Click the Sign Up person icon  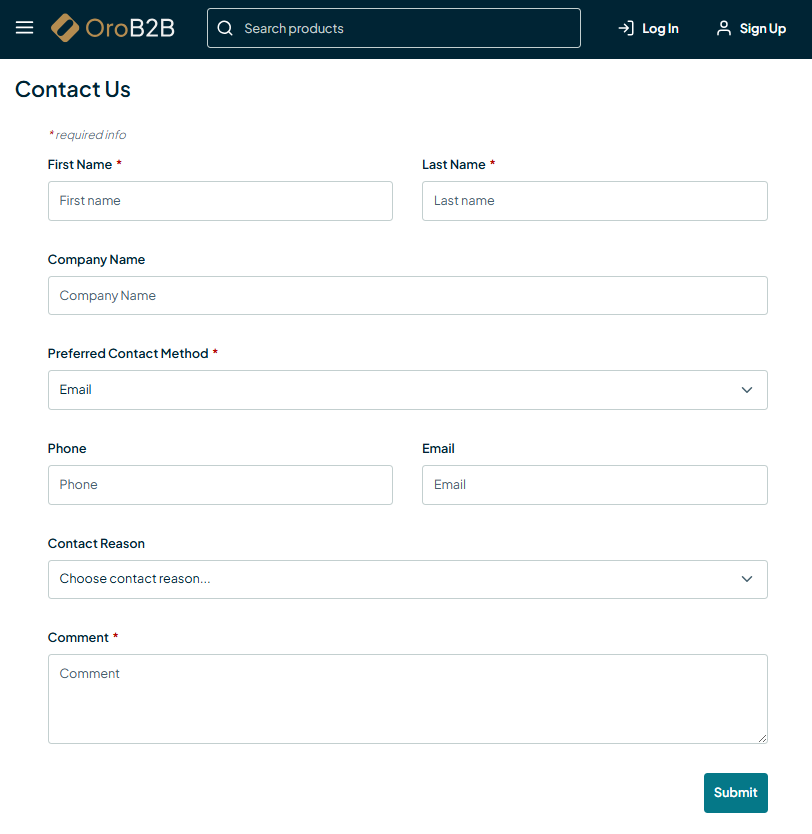[724, 28]
